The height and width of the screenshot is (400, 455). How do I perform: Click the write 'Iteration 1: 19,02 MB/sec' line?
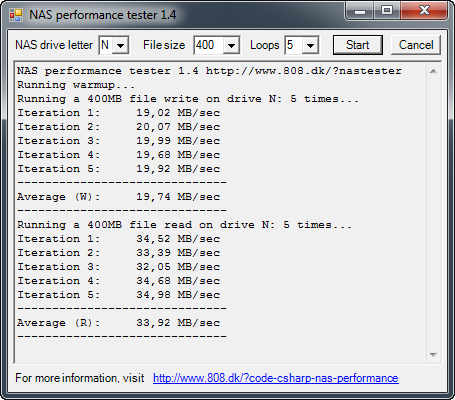pos(119,113)
